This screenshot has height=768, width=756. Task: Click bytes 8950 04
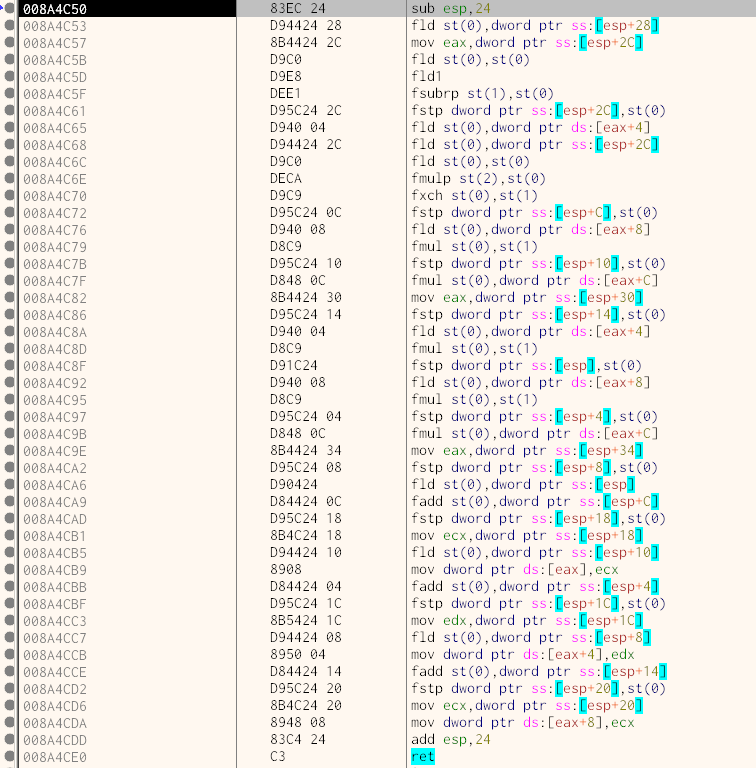pos(298,654)
